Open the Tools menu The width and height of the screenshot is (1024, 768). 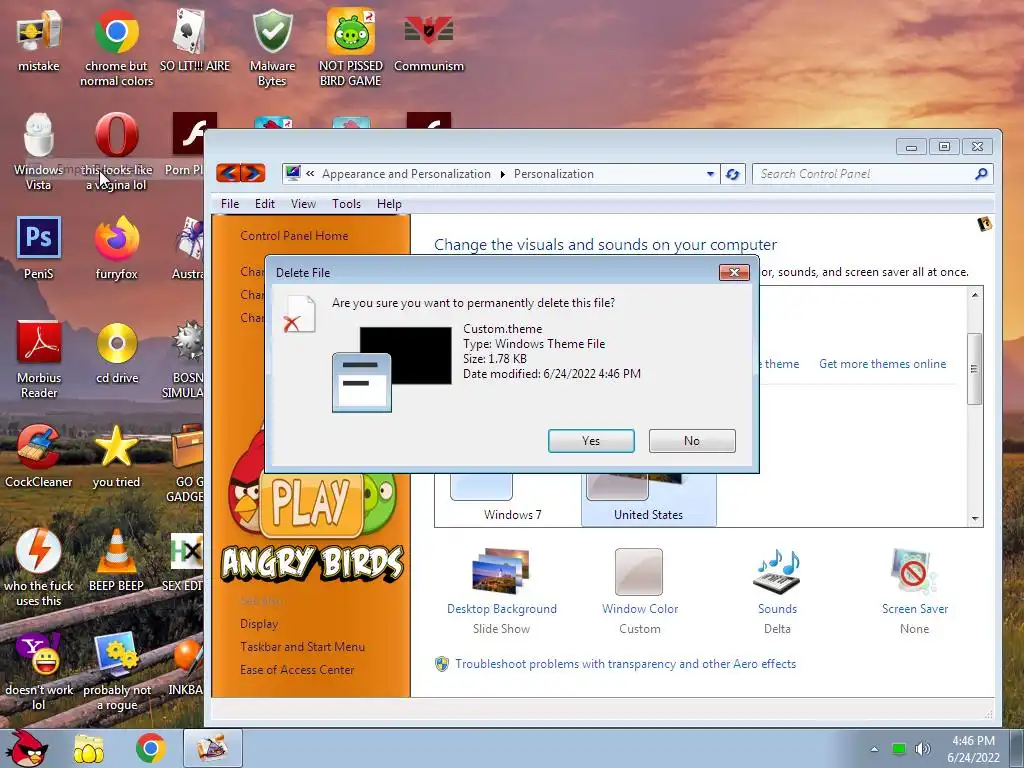pyautogui.click(x=346, y=204)
